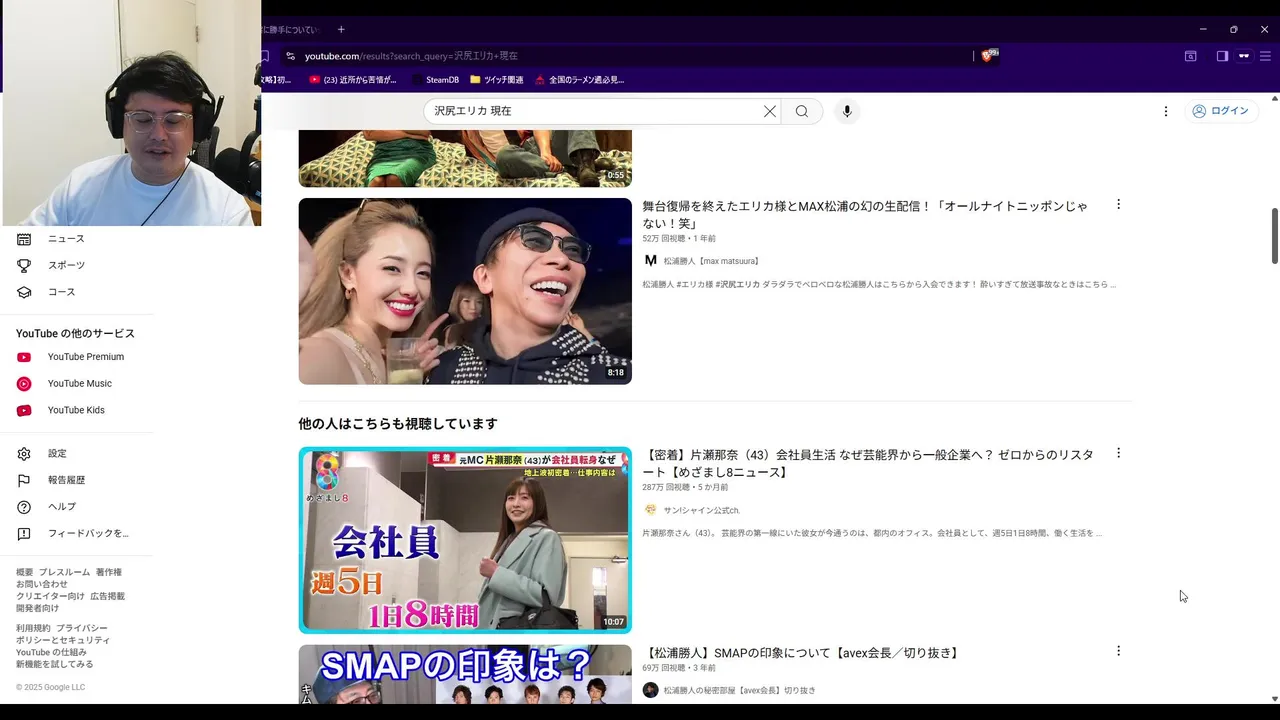Open footer link 広告掲載

(x=108, y=596)
